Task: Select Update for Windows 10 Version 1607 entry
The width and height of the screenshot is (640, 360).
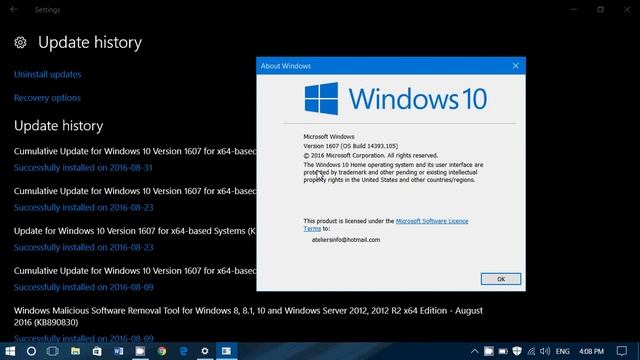Action: coord(135,231)
